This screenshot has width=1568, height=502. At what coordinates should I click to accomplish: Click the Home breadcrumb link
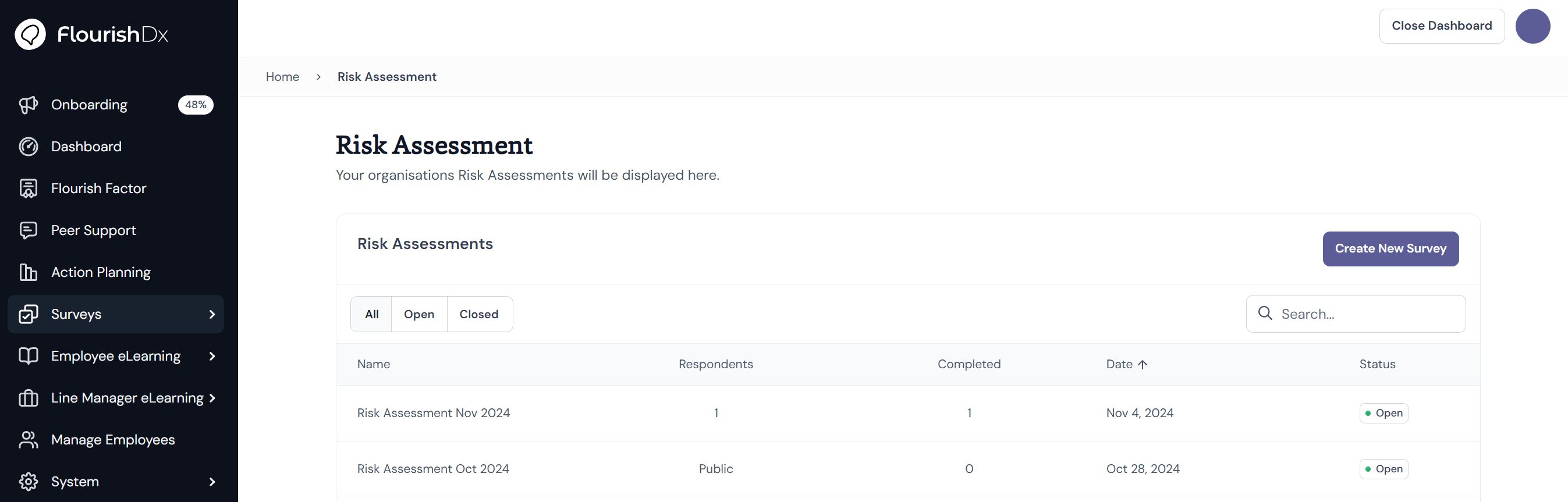[x=282, y=77]
